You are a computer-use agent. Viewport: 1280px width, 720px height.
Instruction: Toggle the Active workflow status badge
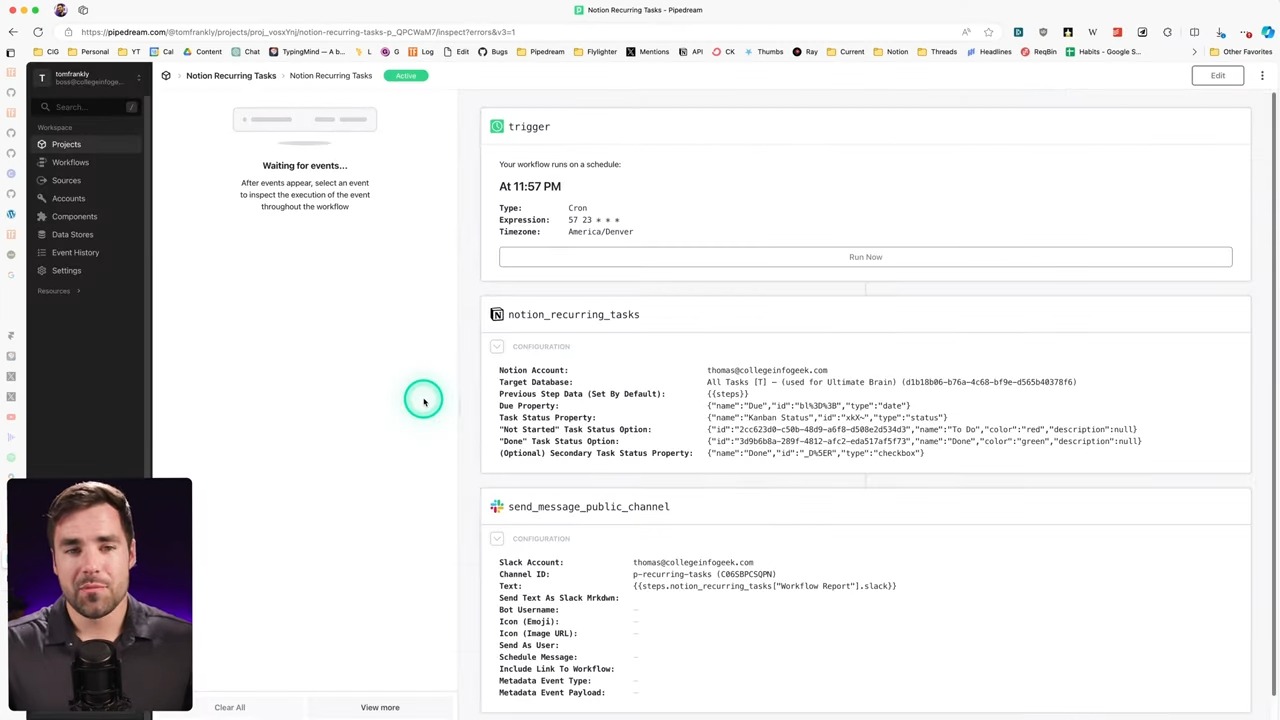pyautogui.click(x=405, y=76)
